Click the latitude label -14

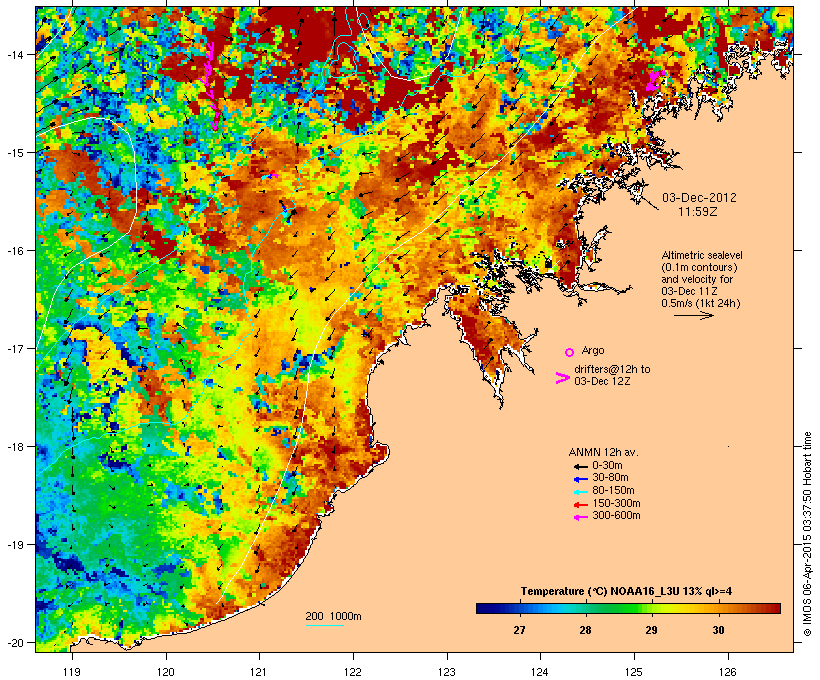coord(14,54)
